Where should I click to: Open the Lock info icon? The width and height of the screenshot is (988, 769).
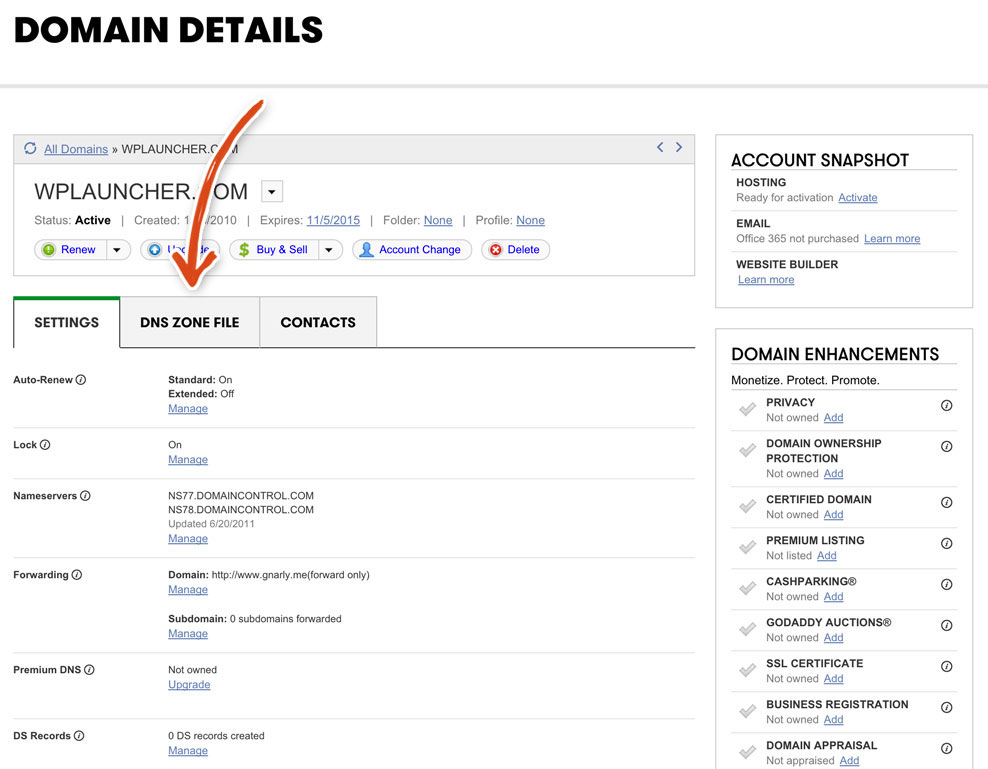coord(45,444)
